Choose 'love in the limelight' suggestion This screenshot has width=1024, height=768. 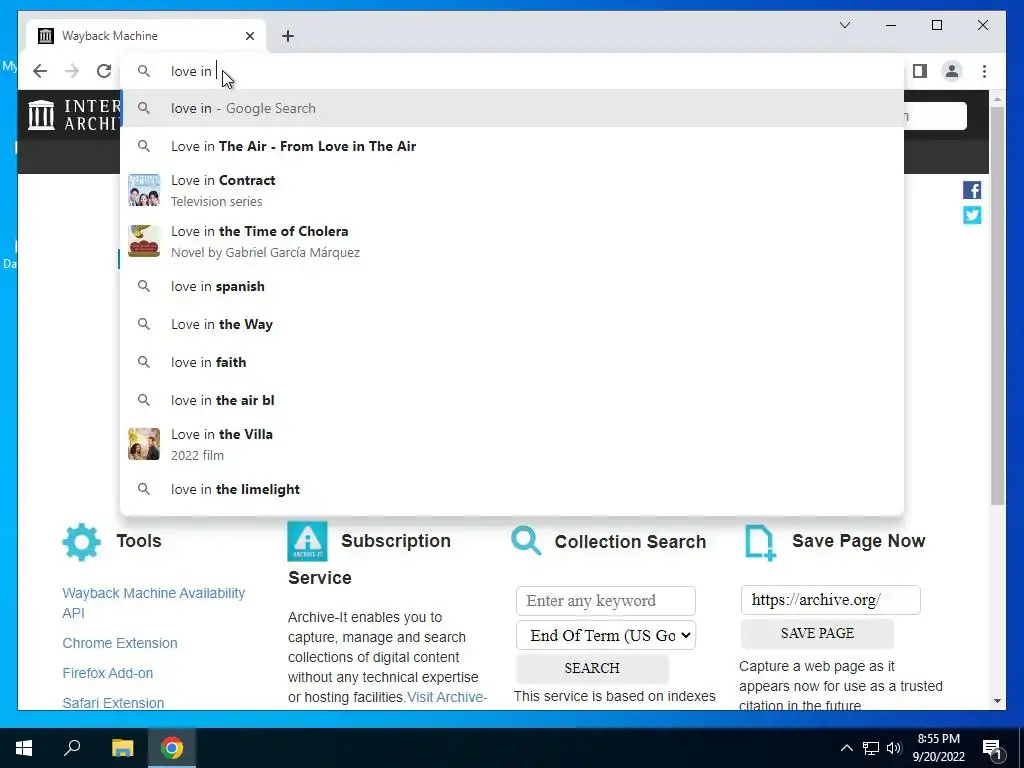pos(512,489)
